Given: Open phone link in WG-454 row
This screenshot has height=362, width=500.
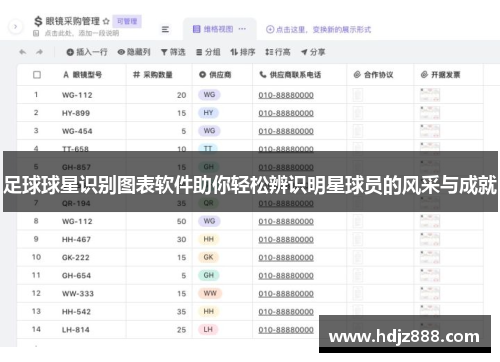Looking at the screenshot, I should 286,131.
